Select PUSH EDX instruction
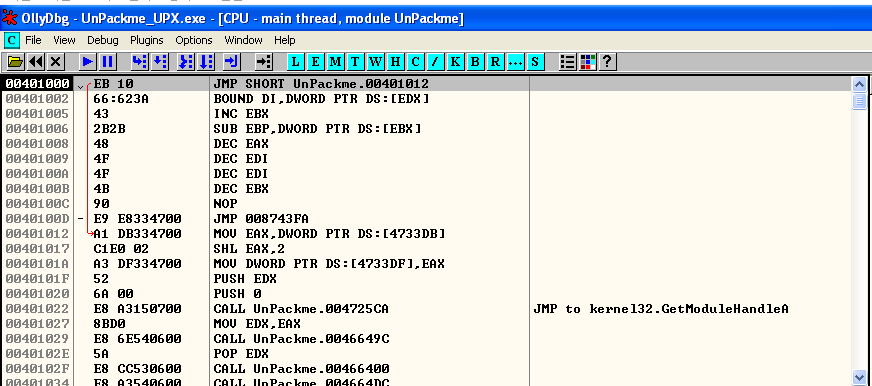Viewport: 872px width, 386px height. (x=245, y=279)
